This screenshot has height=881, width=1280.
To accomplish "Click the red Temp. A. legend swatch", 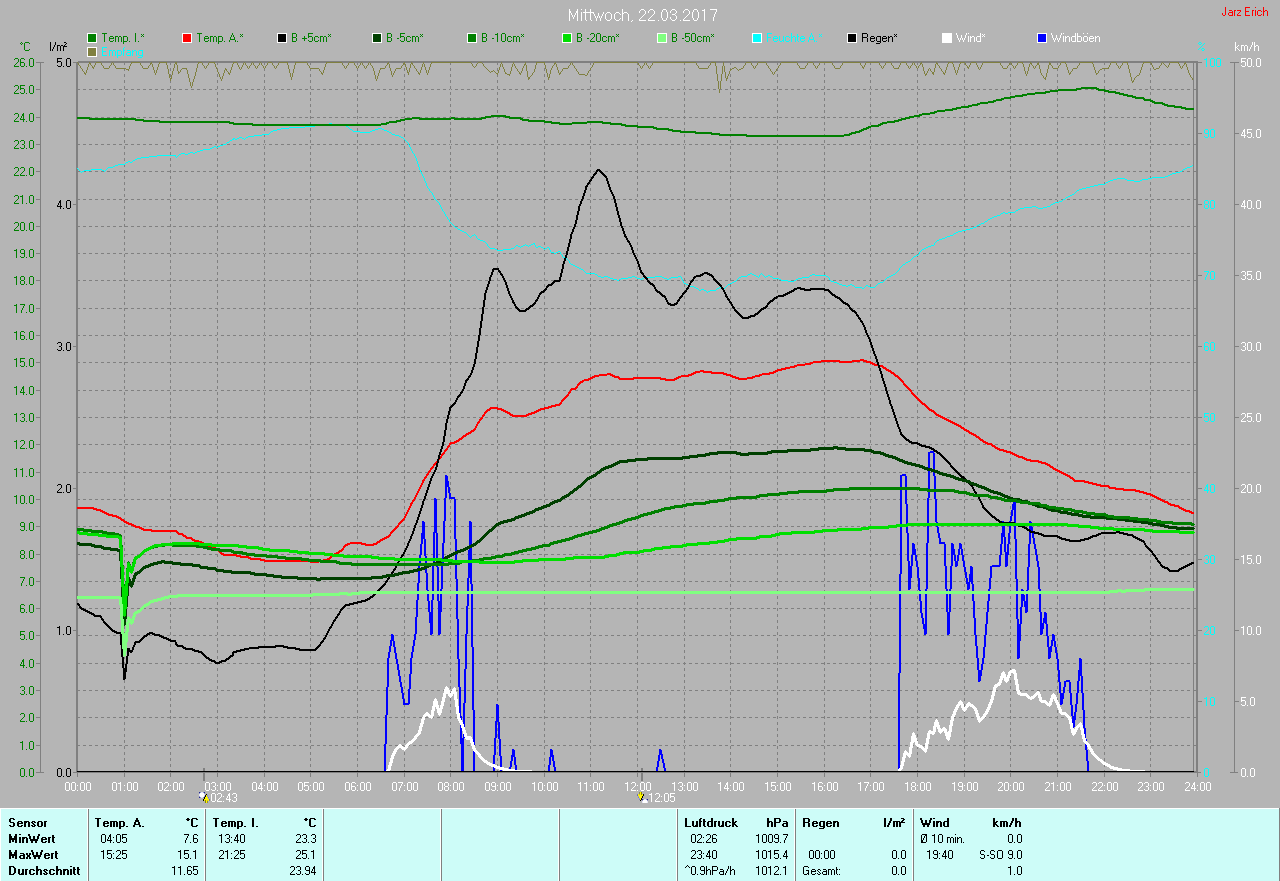I will [x=187, y=38].
